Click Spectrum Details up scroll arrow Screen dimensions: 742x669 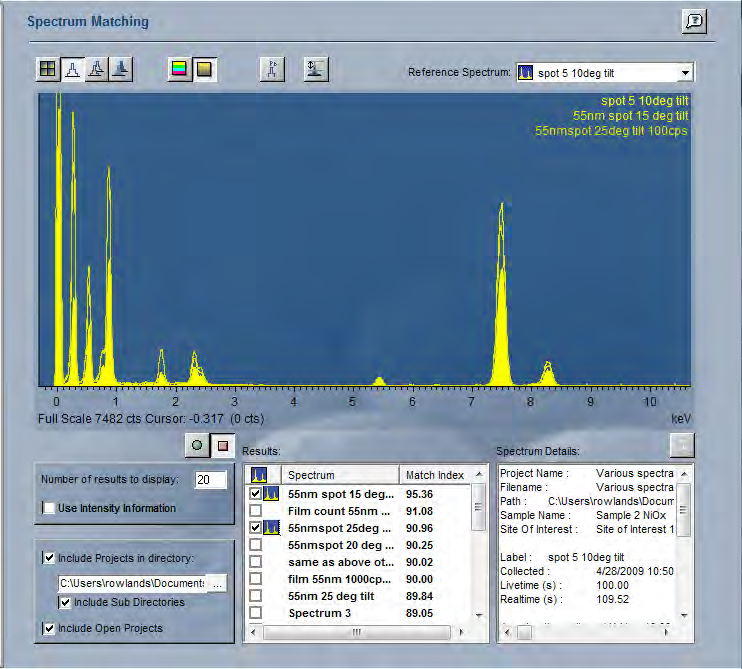tap(684, 474)
